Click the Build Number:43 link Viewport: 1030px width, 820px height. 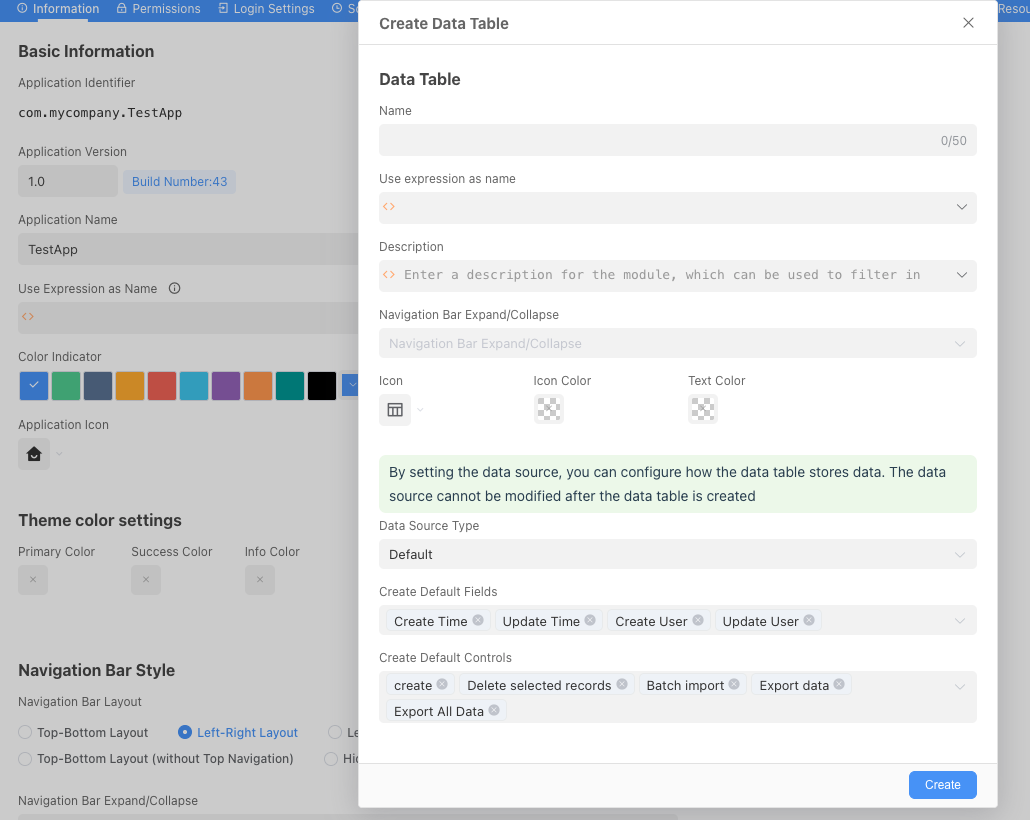pos(179,181)
